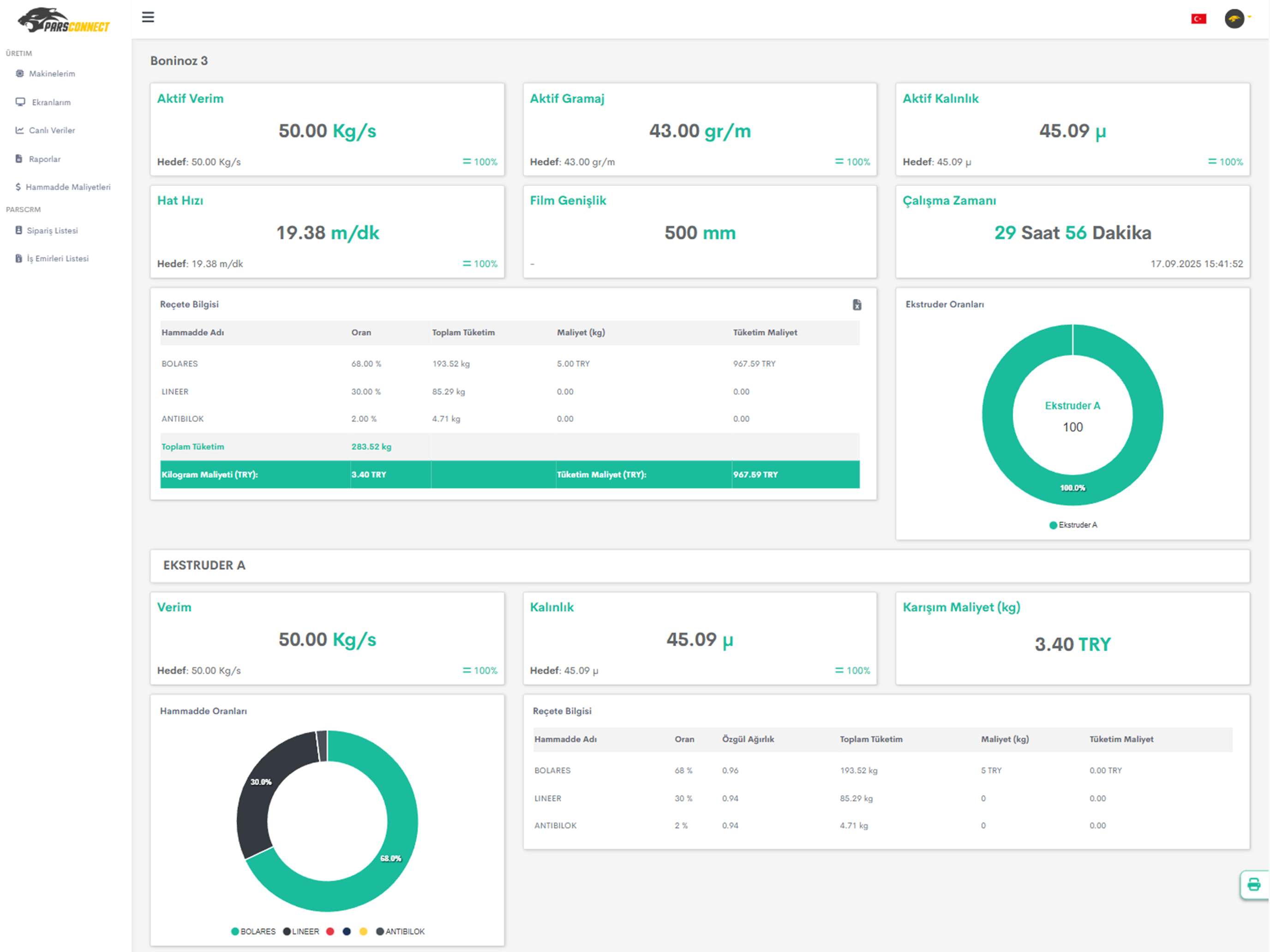Click the İş Emirleri Listesi file icon
Screen dimensions: 1270x952
click(x=19, y=258)
